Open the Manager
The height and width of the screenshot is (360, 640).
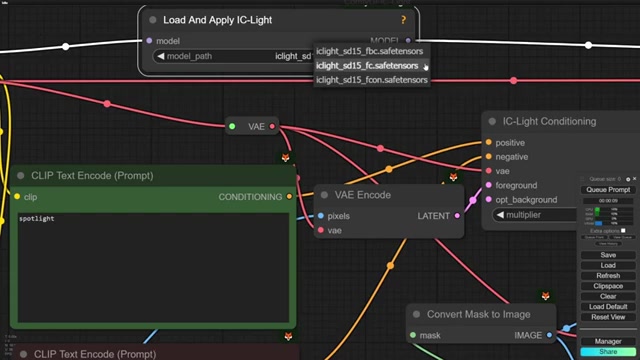(608, 341)
